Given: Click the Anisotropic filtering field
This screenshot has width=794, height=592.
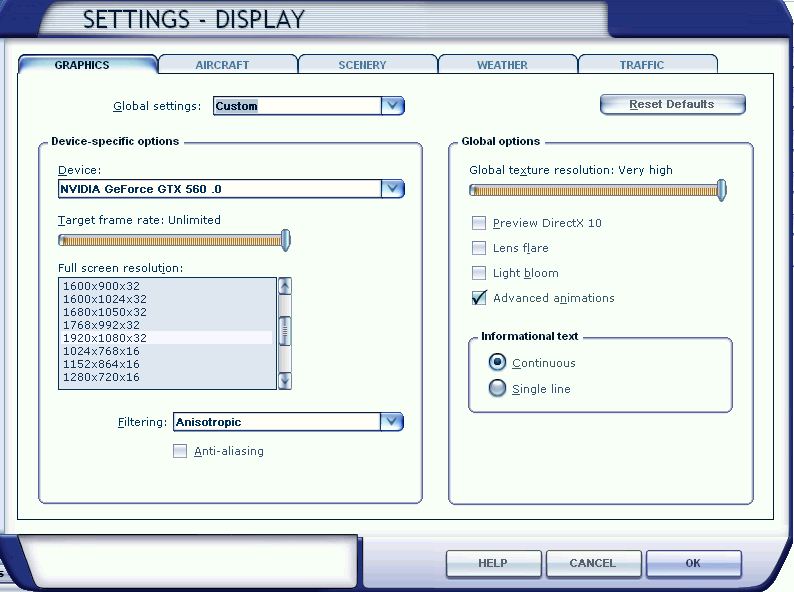Looking at the screenshot, I should pos(276,422).
